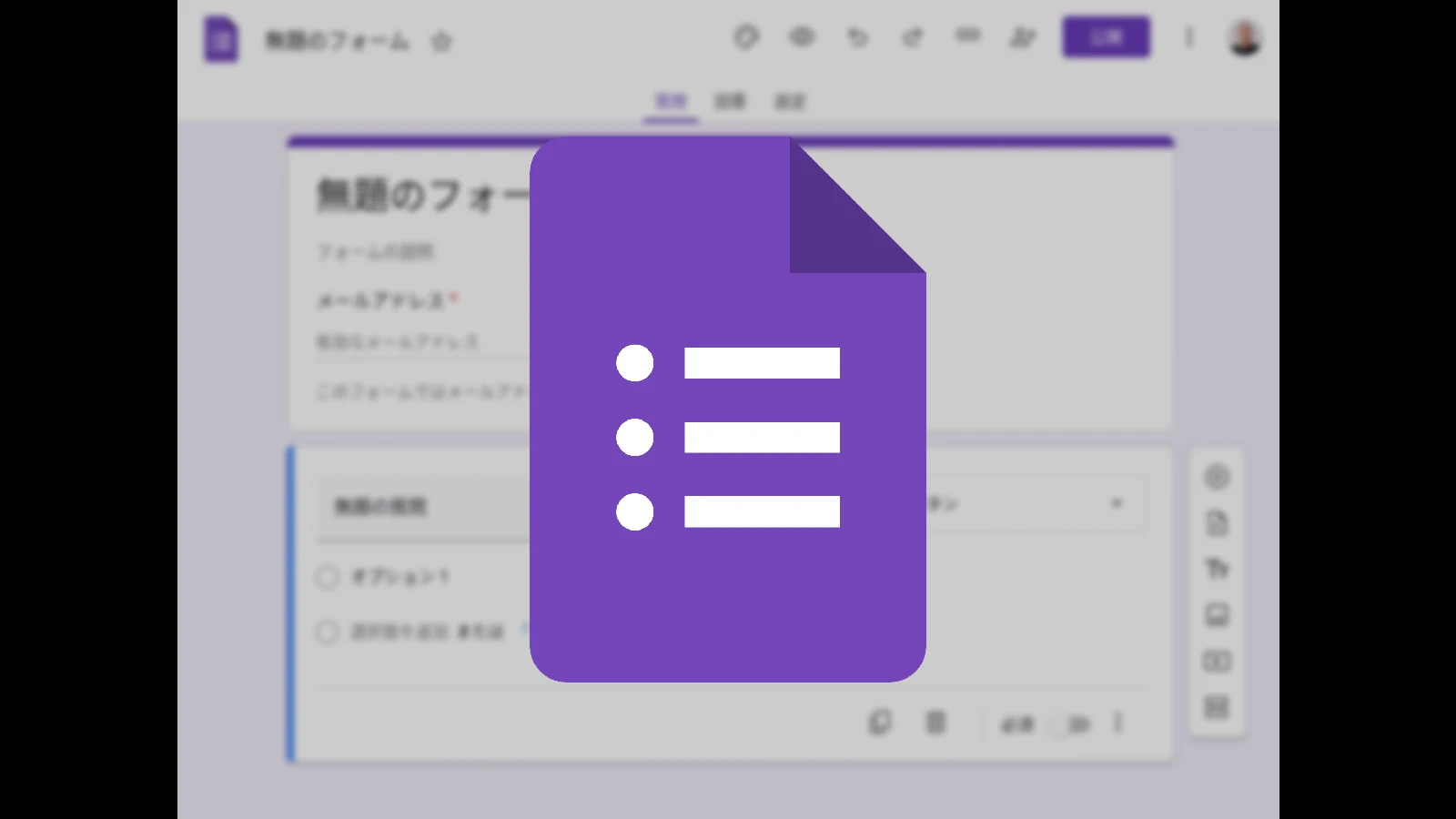
Task: Add a question from the sidebar
Action: 1217,477
